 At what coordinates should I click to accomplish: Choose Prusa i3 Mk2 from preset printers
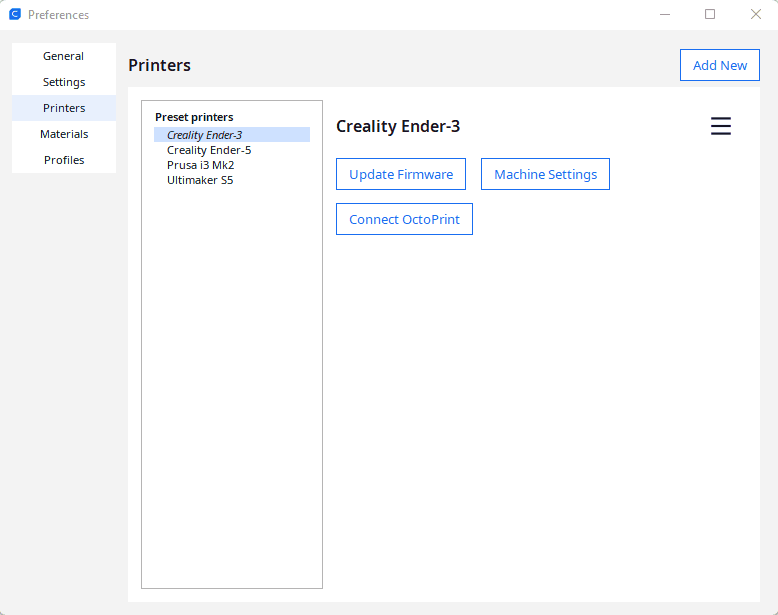click(x=232, y=165)
